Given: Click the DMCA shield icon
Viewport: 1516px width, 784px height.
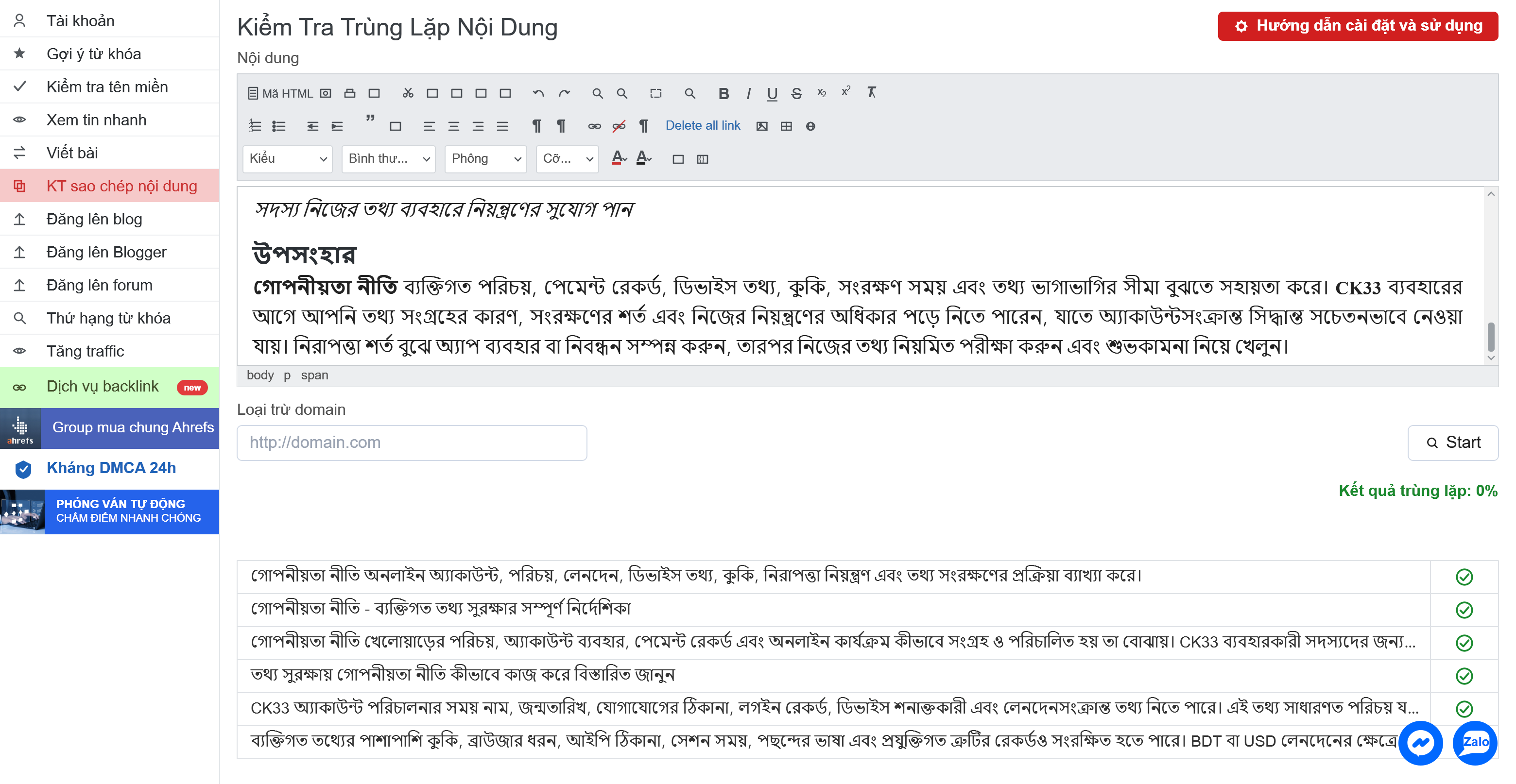Looking at the screenshot, I should 23,469.
